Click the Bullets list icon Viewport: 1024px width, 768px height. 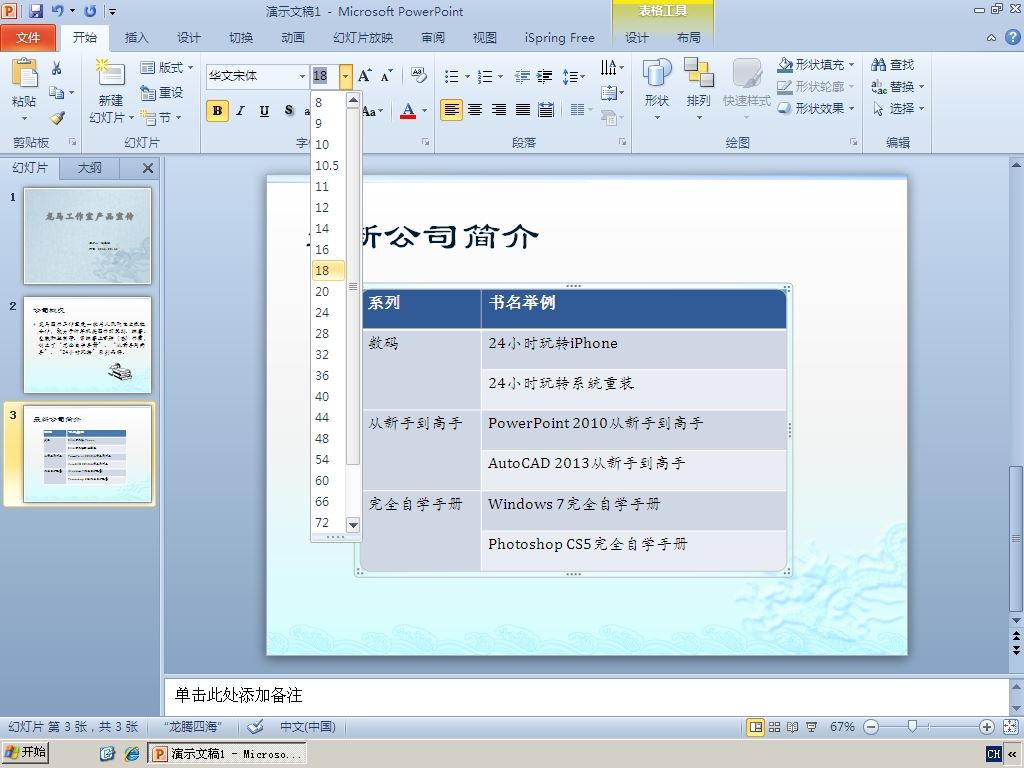point(451,77)
